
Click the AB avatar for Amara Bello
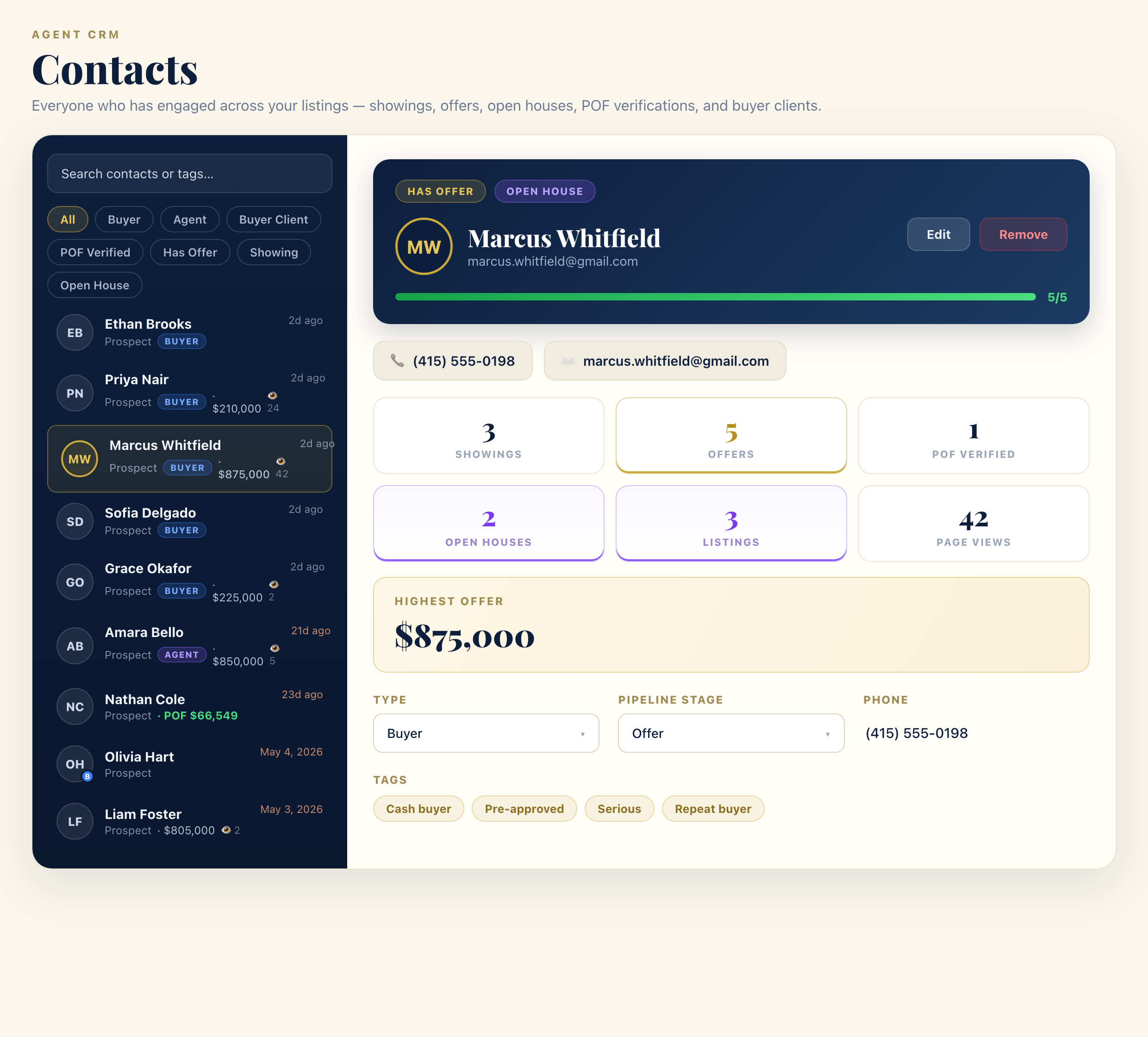click(x=75, y=646)
